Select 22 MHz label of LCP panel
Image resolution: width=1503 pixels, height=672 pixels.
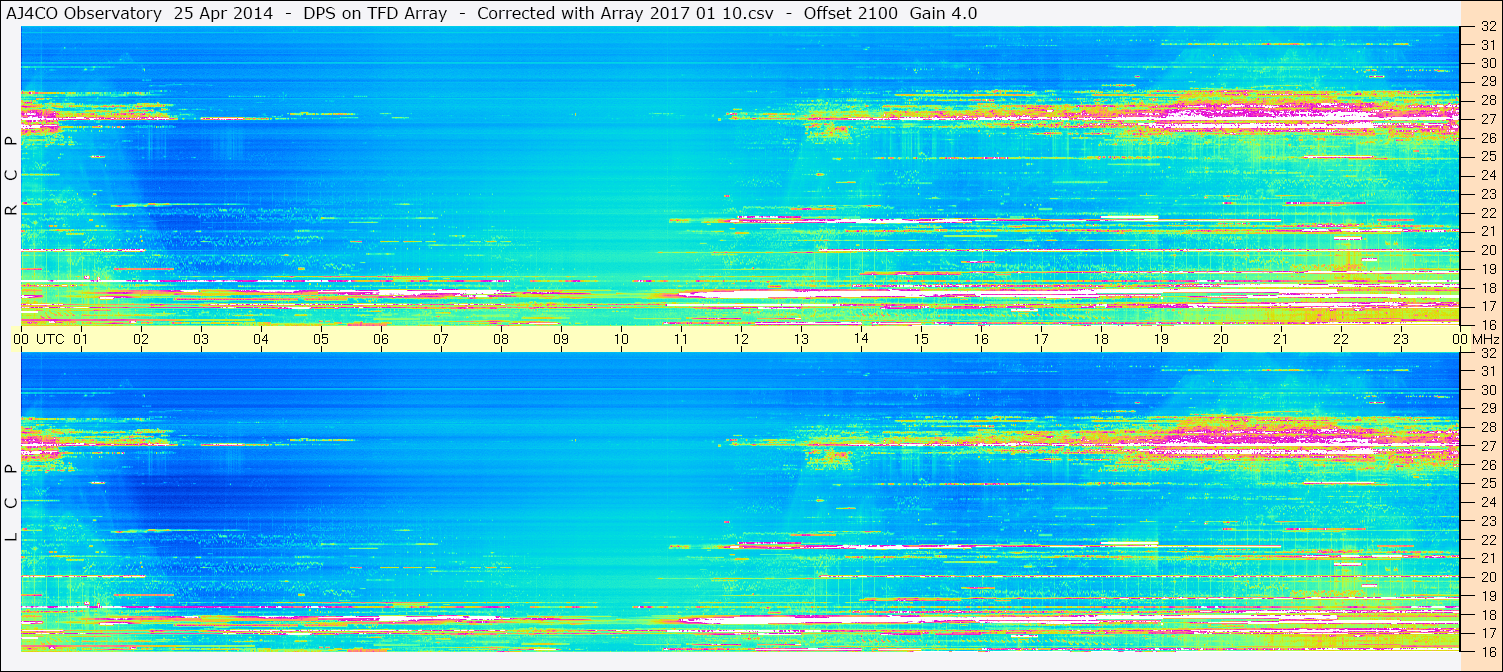tap(1487, 540)
